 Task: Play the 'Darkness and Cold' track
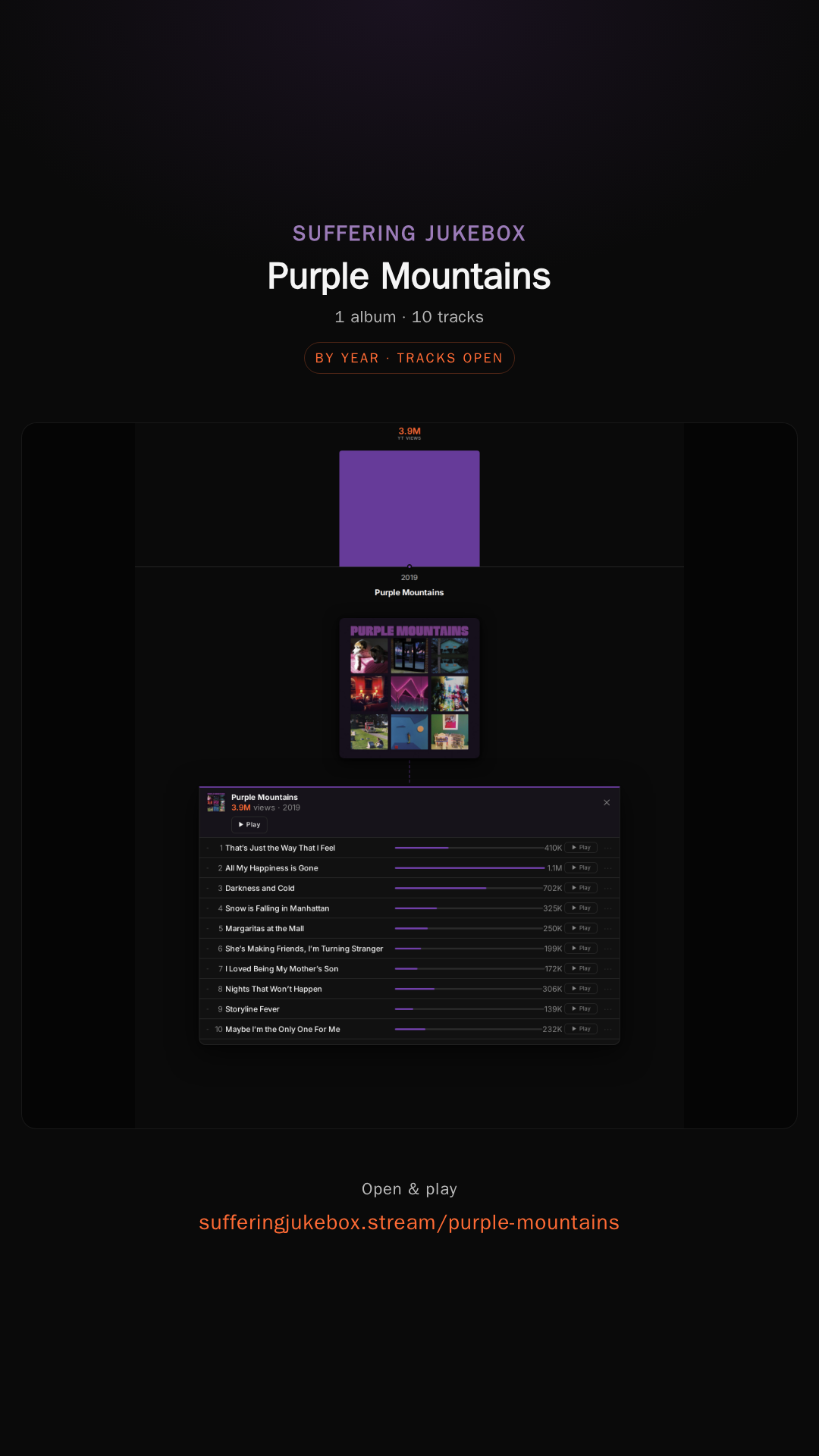click(581, 888)
